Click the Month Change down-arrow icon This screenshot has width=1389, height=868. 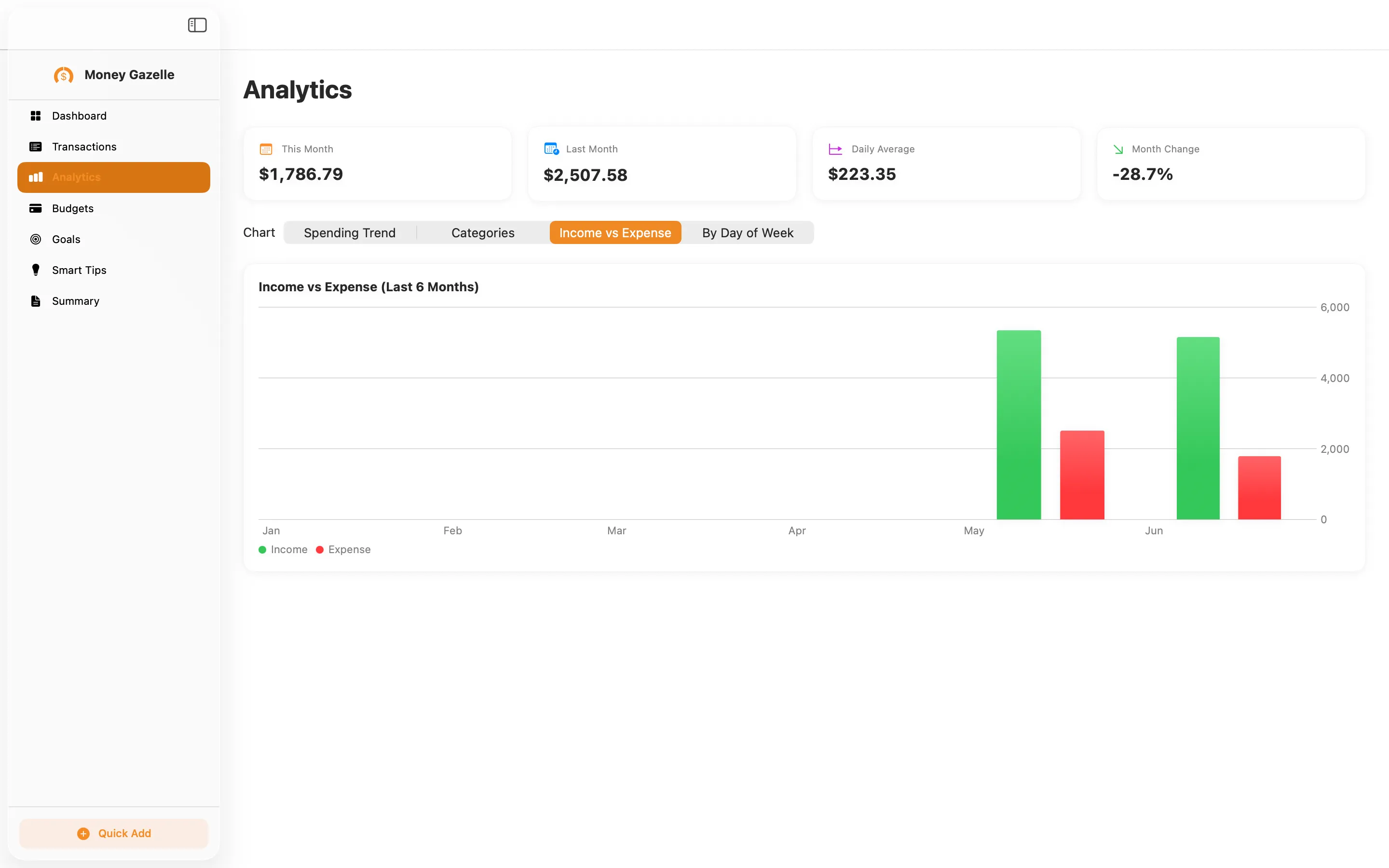tap(1118, 149)
